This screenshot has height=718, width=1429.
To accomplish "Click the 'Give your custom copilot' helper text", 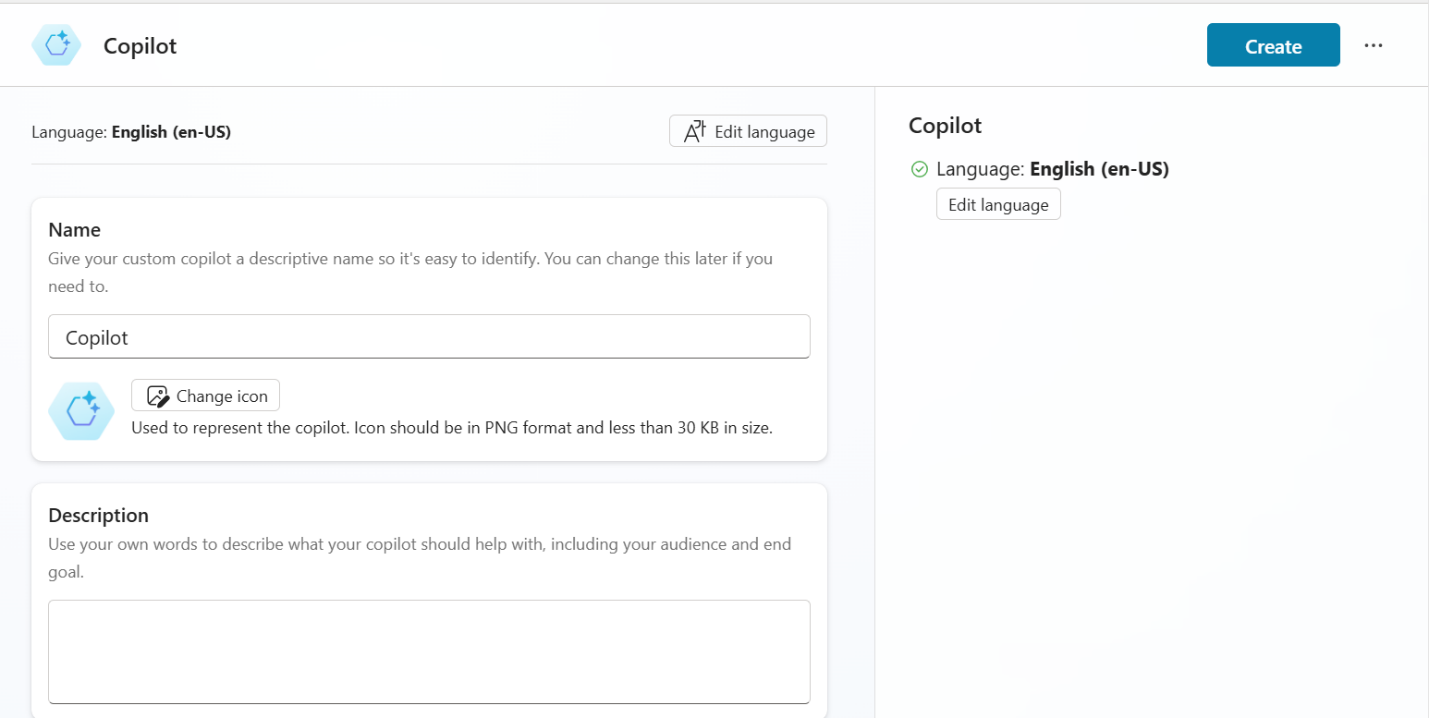I will pos(410,272).
